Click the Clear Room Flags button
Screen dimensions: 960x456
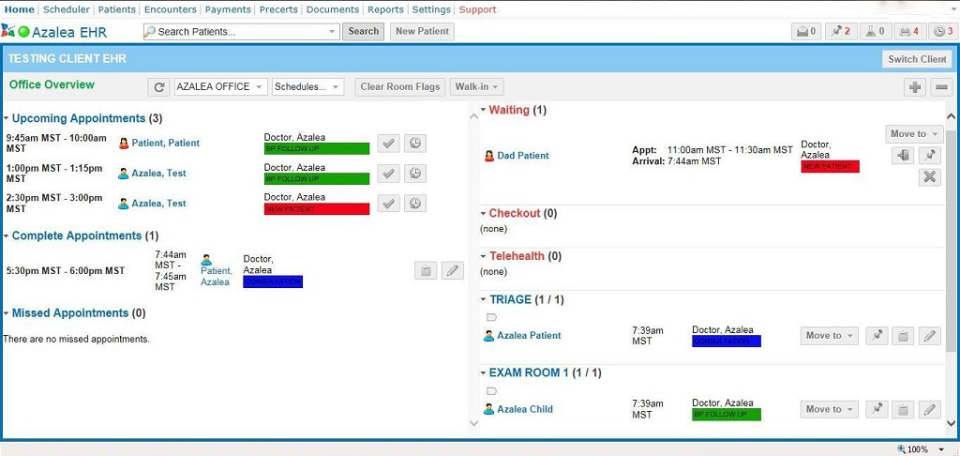coord(400,87)
